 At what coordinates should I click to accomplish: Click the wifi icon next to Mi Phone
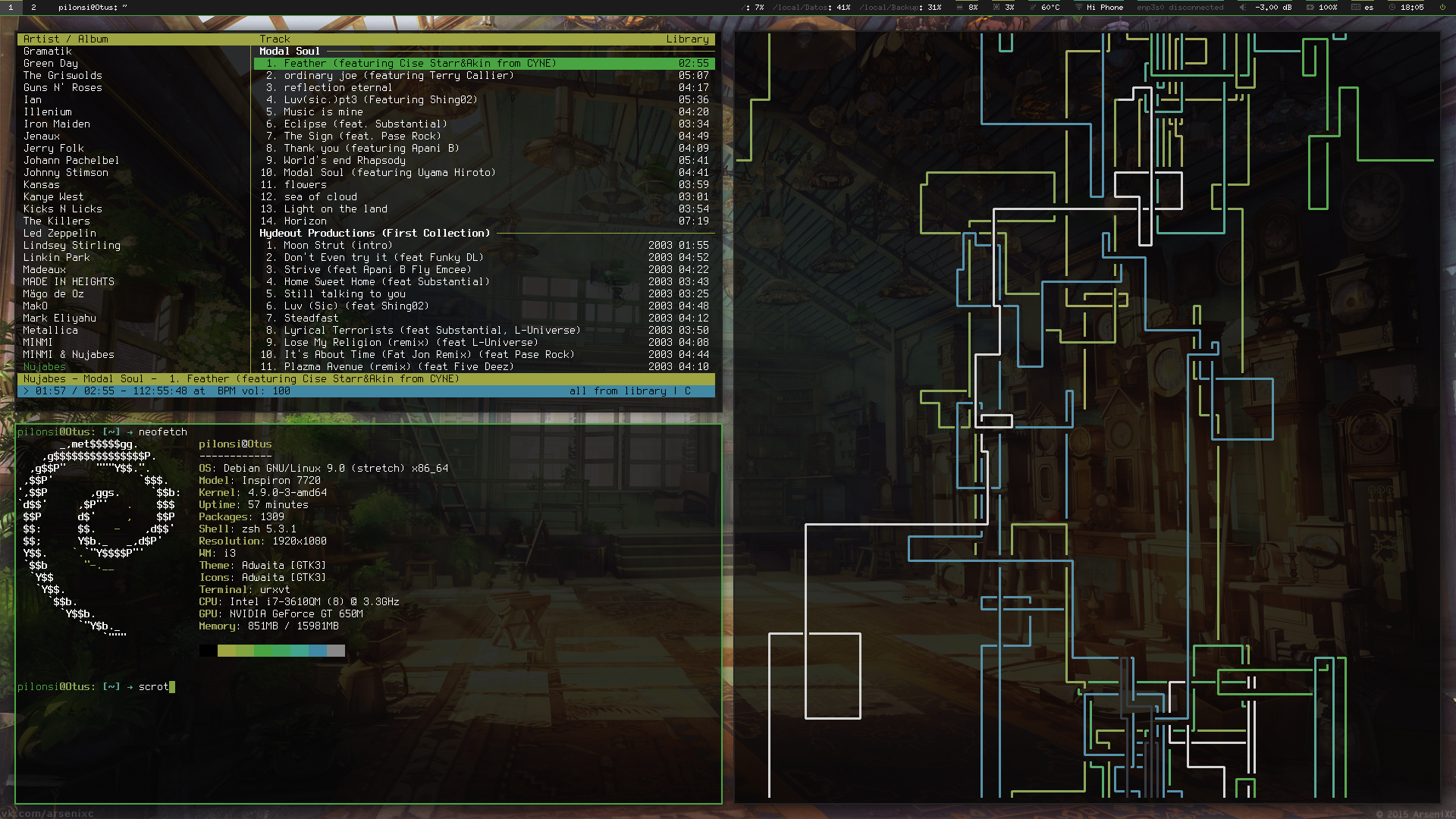coord(1078,7)
